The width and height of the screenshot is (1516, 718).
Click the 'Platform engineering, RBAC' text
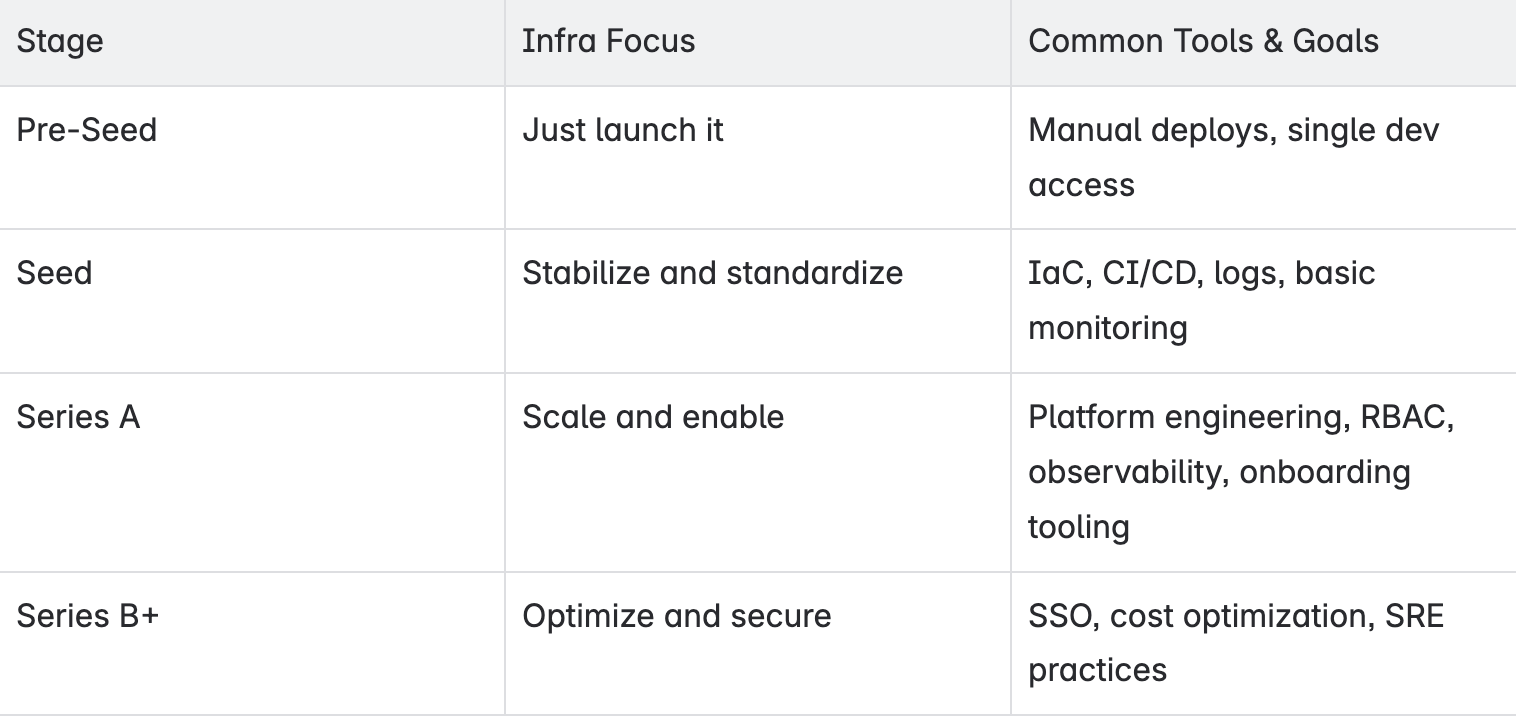(x=1241, y=417)
